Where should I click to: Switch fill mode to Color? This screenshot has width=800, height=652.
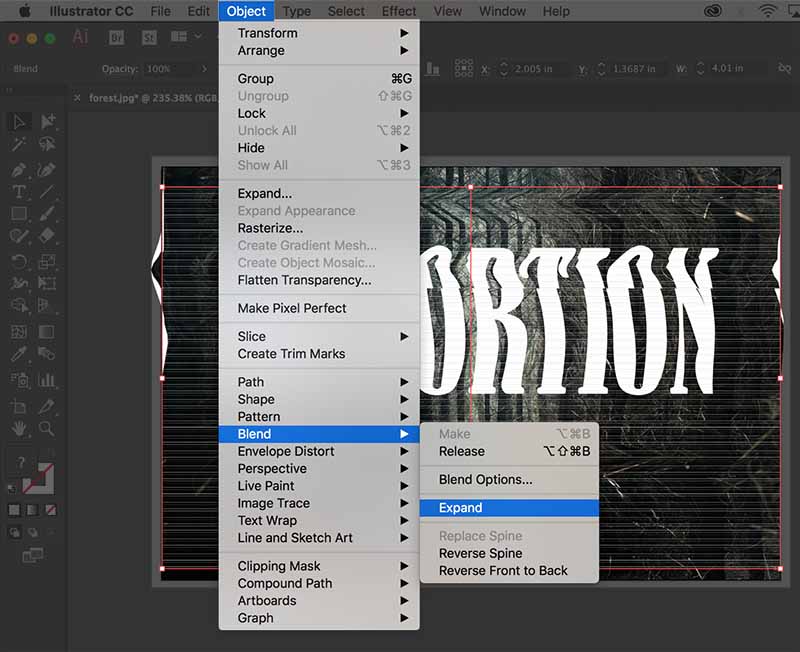coord(14,510)
